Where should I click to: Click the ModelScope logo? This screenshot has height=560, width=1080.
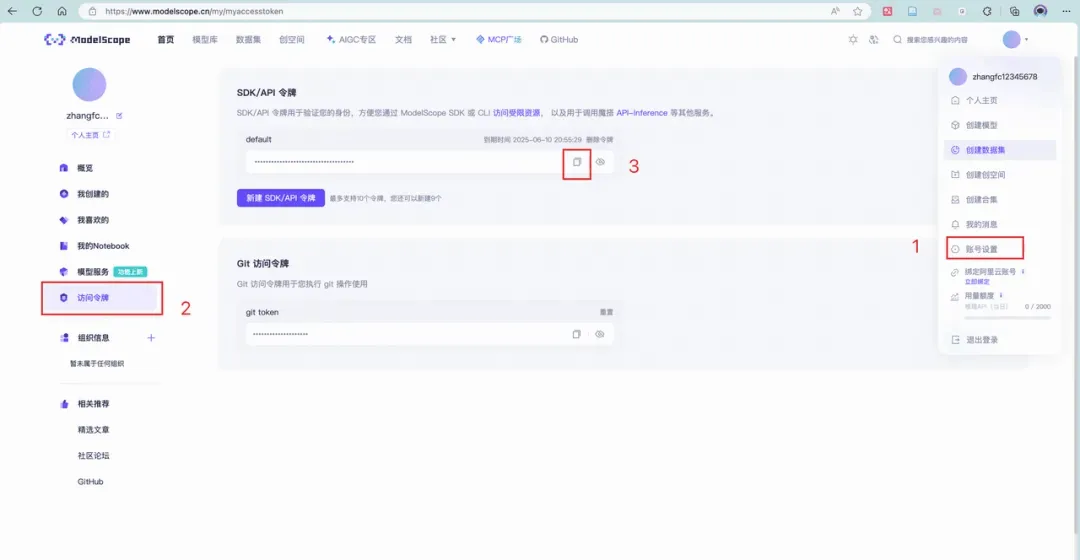[87, 40]
